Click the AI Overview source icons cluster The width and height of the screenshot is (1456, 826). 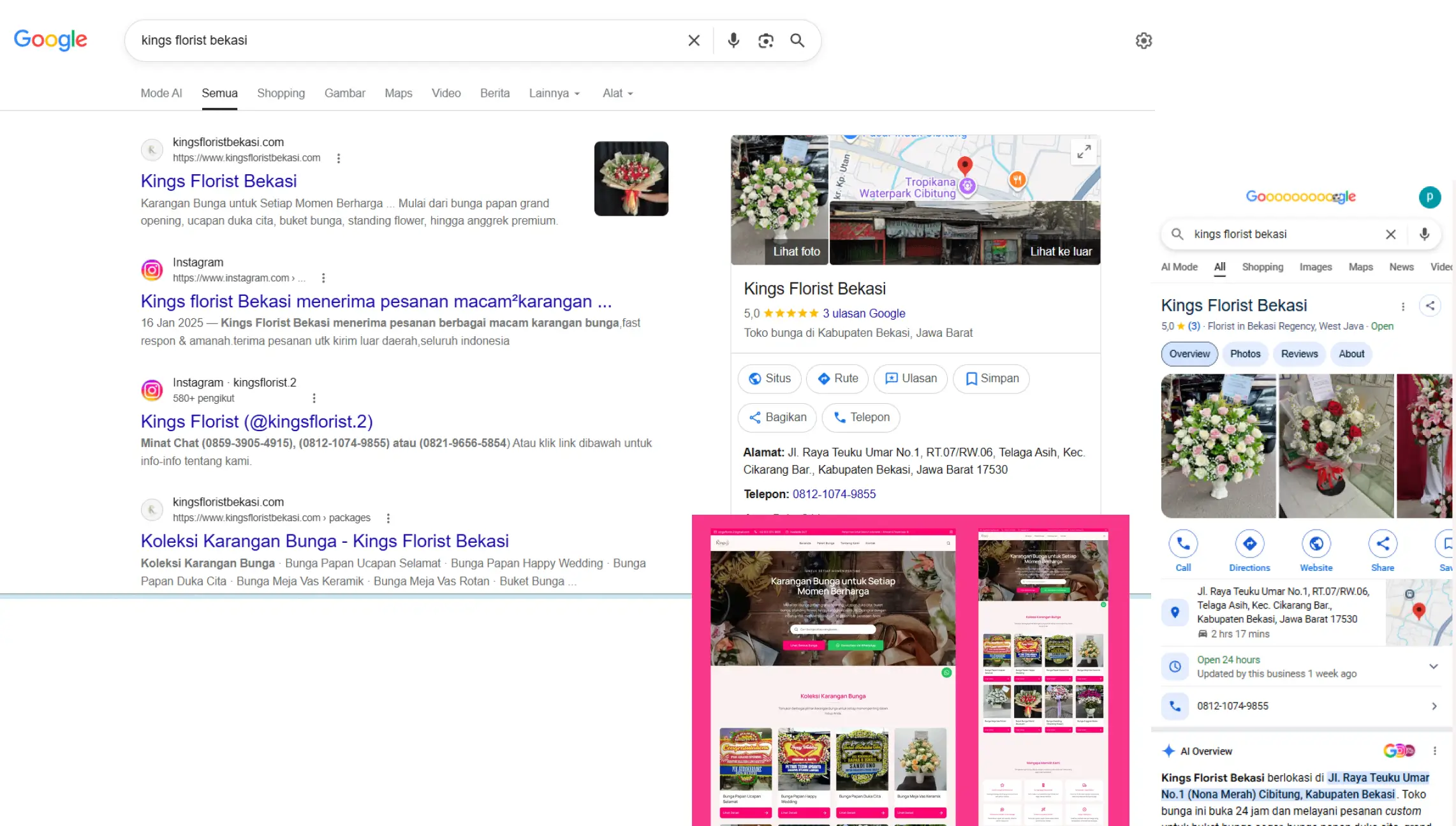1399,751
